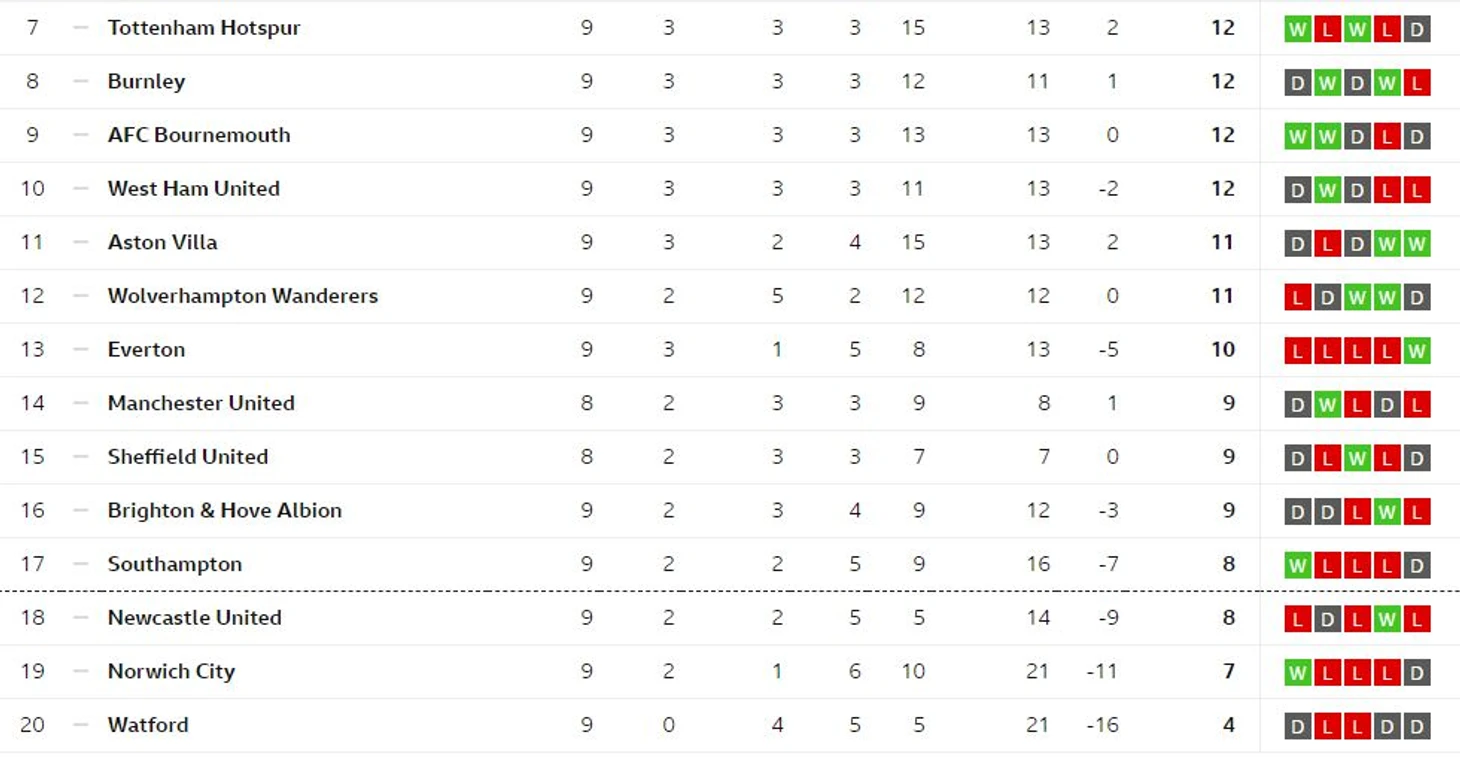Click the no-movement dash beside Manchester United
This screenshot has height=757, width=1460.
tap(81, 403)
